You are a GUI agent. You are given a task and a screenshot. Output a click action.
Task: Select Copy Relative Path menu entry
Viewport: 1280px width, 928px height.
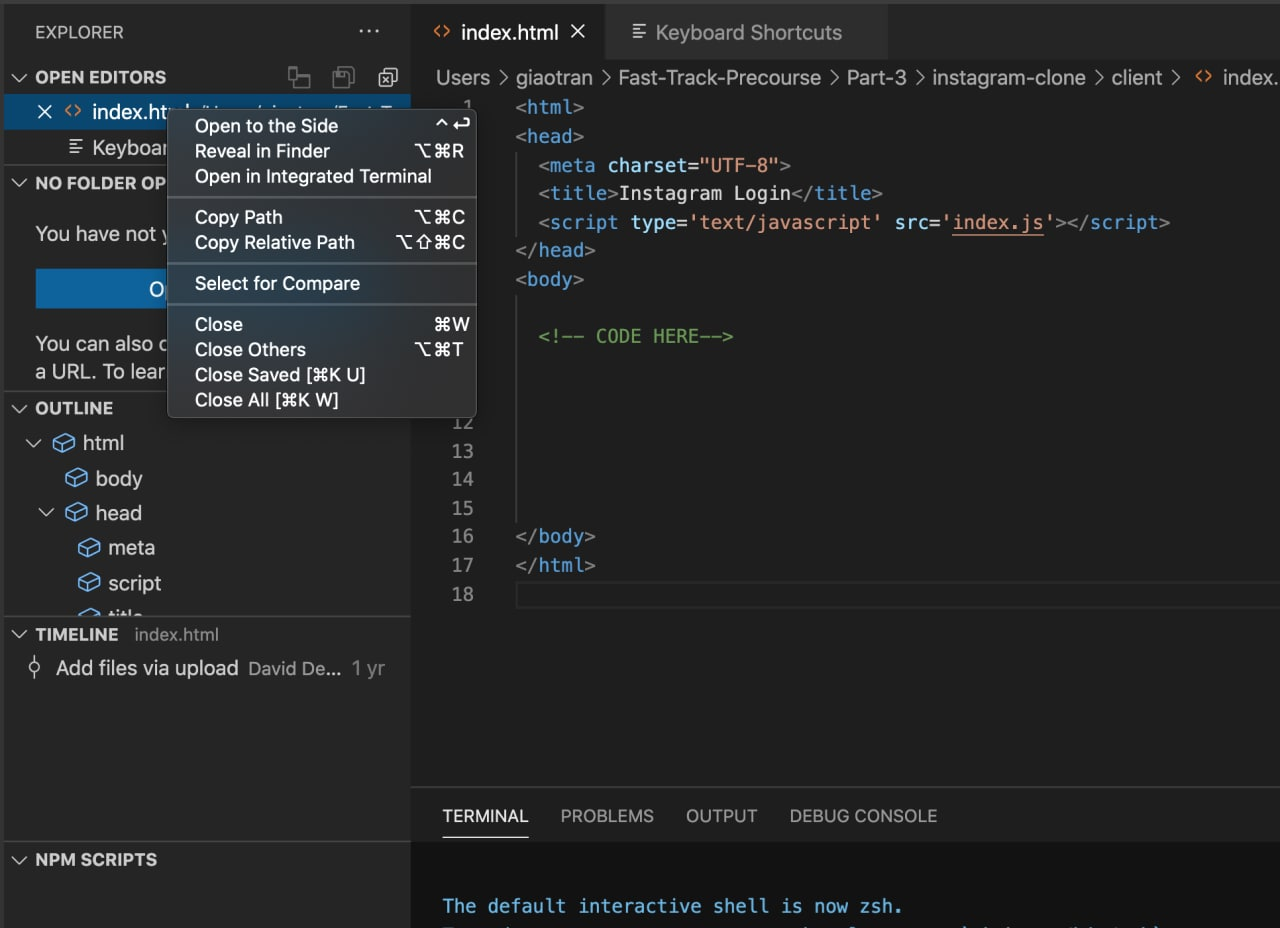274,242
